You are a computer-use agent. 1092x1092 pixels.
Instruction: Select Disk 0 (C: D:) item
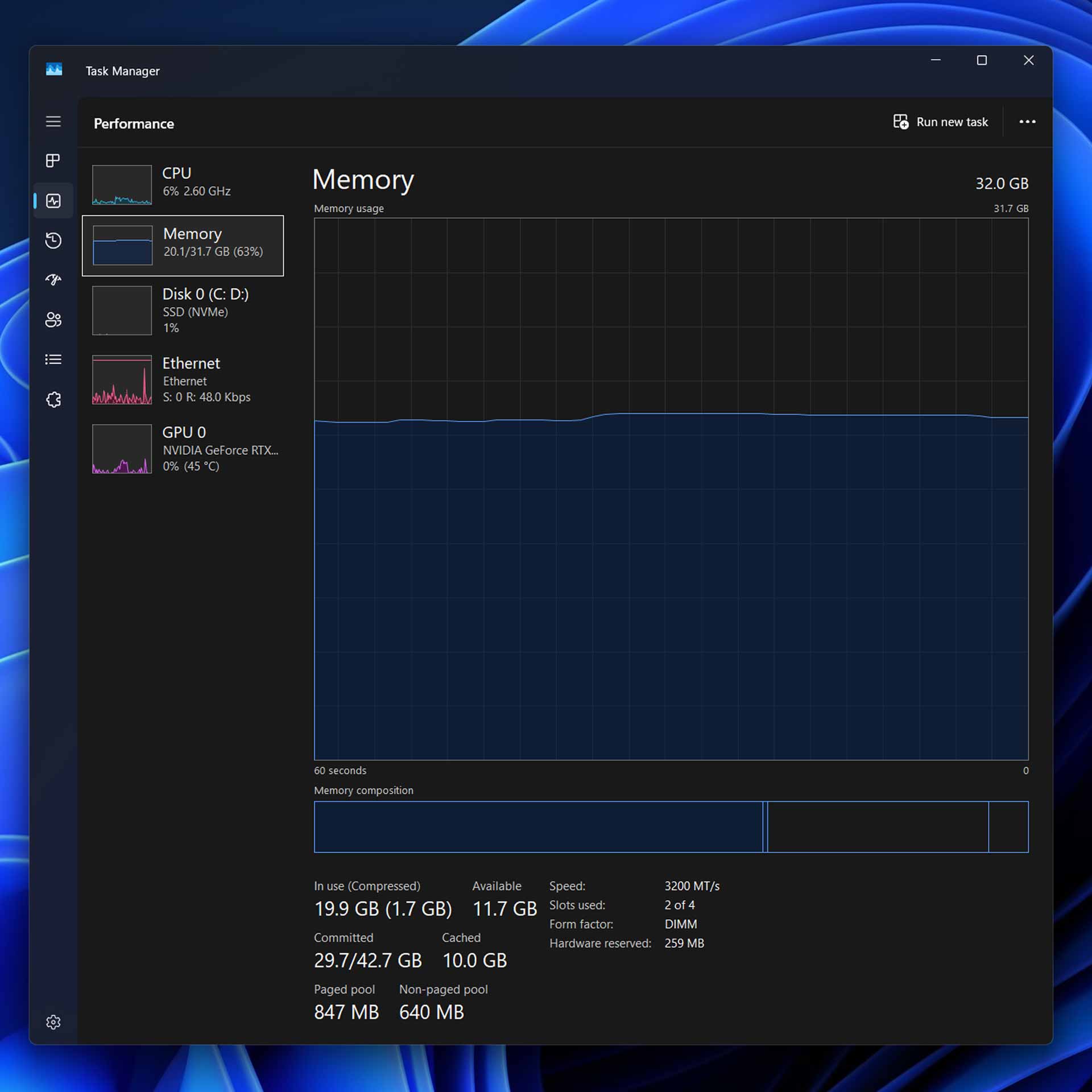(183, 310)
